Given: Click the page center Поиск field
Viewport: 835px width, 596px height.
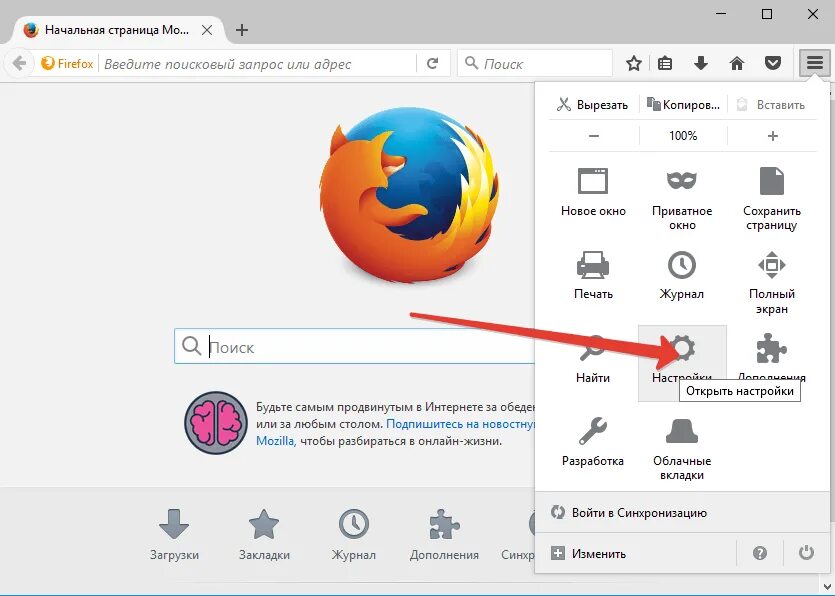Looking at the screenshot, I should (x=355, y=346).
